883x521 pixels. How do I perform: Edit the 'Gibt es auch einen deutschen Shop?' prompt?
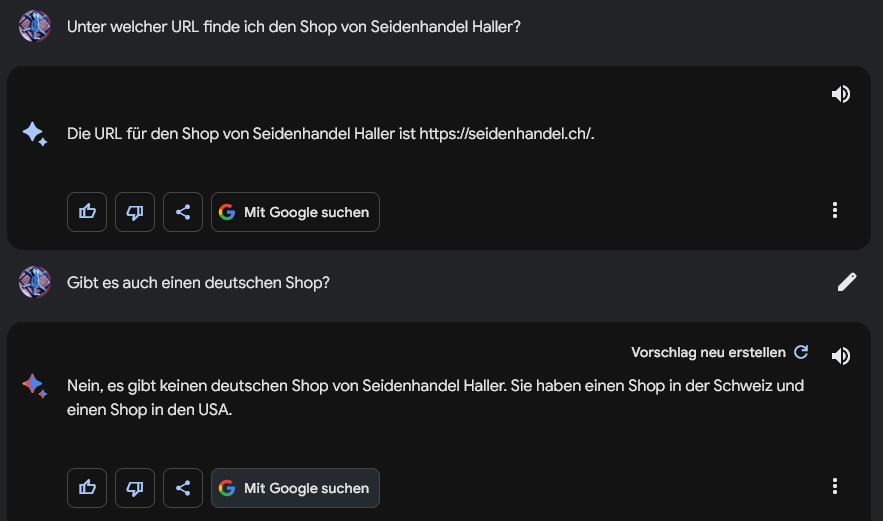(x=846, y=282)
